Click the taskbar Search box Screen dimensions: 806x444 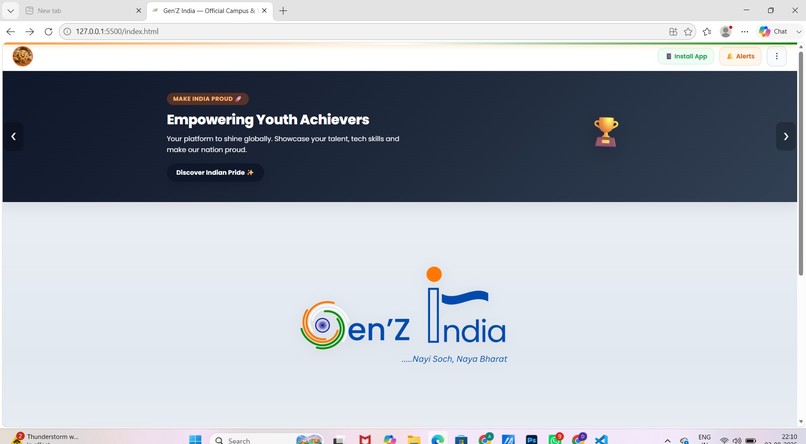267,440
